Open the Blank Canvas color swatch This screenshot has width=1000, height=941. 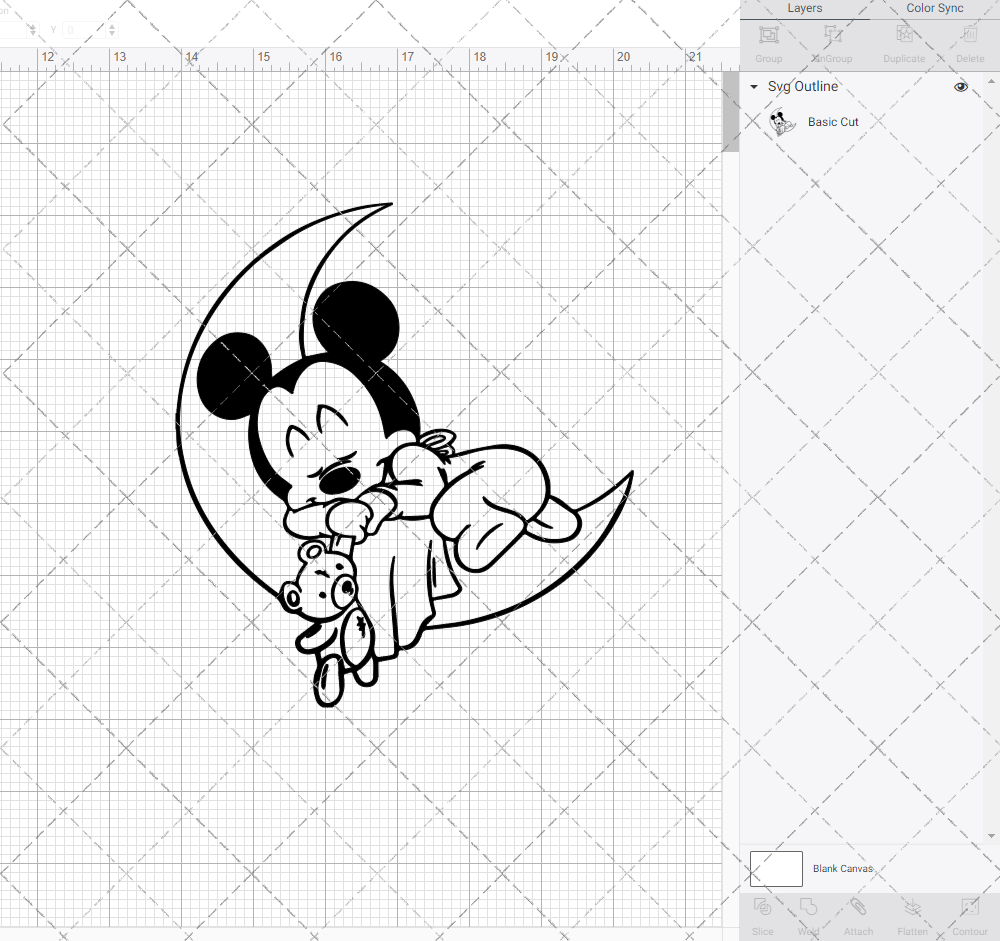pyautogui.click(x=776, y=868)
